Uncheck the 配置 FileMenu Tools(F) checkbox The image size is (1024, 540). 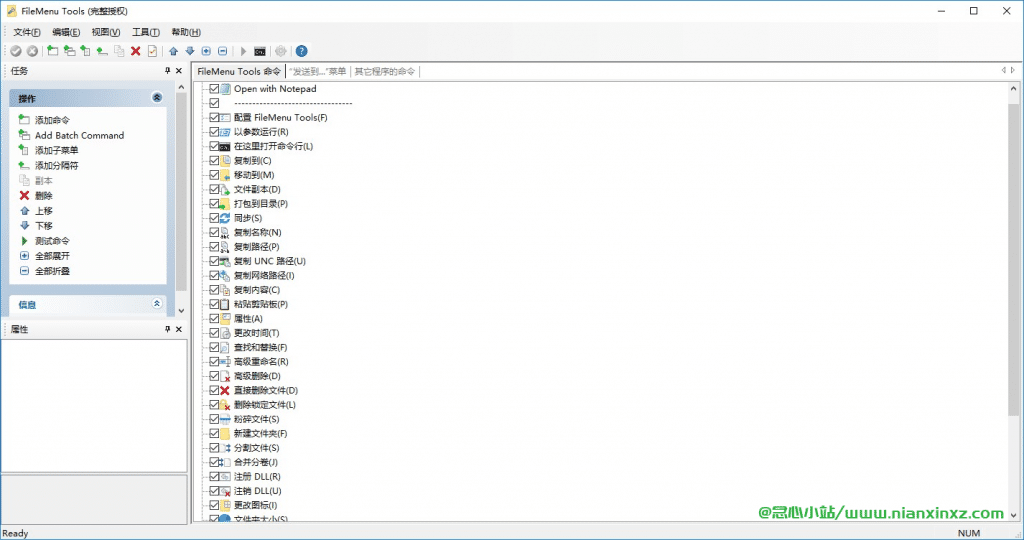214,118
